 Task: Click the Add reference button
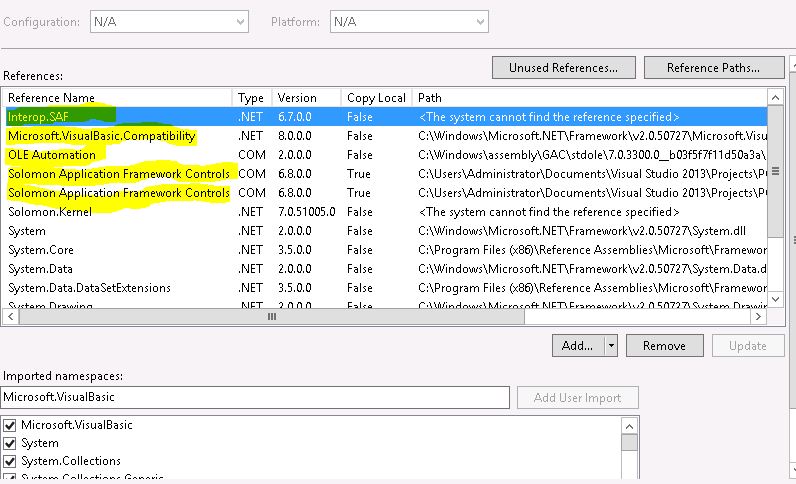click(x=578, y=346)
